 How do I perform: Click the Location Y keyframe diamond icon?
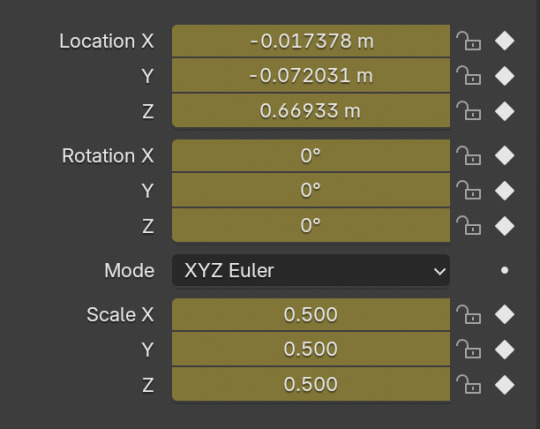(505, 76)
